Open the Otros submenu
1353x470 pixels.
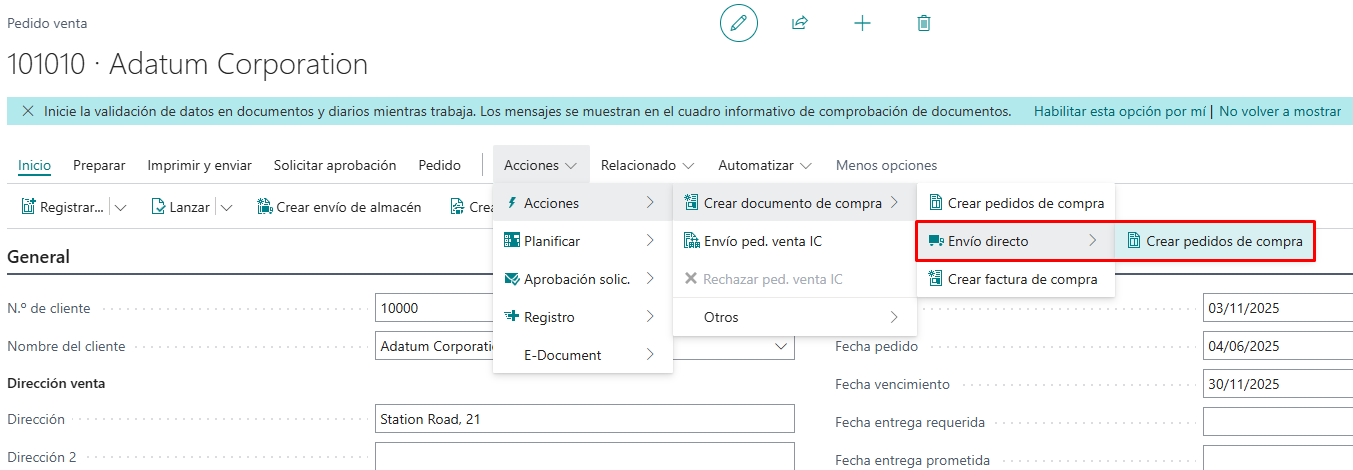[x=794, y=317]
